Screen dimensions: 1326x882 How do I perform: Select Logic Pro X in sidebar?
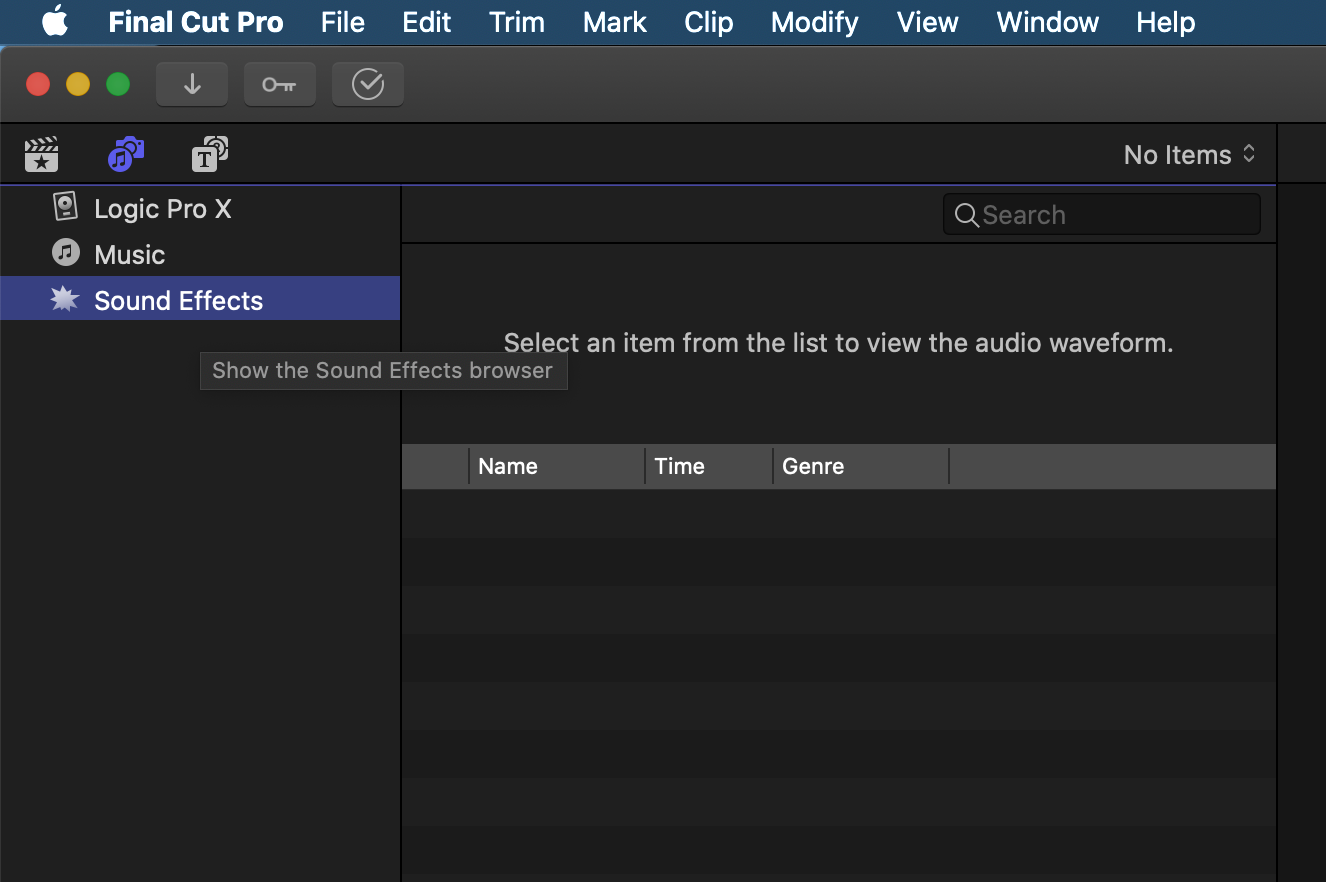[162, 209]
